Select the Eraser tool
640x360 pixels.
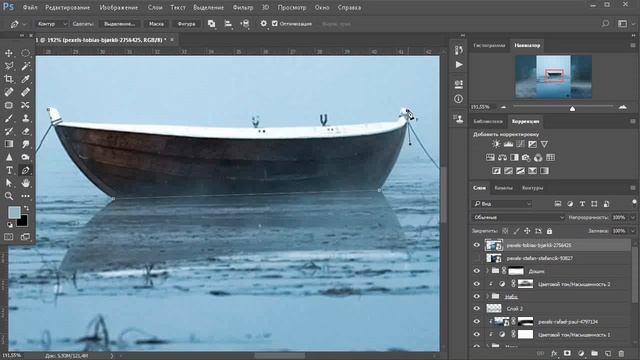(x=25, y=131)
